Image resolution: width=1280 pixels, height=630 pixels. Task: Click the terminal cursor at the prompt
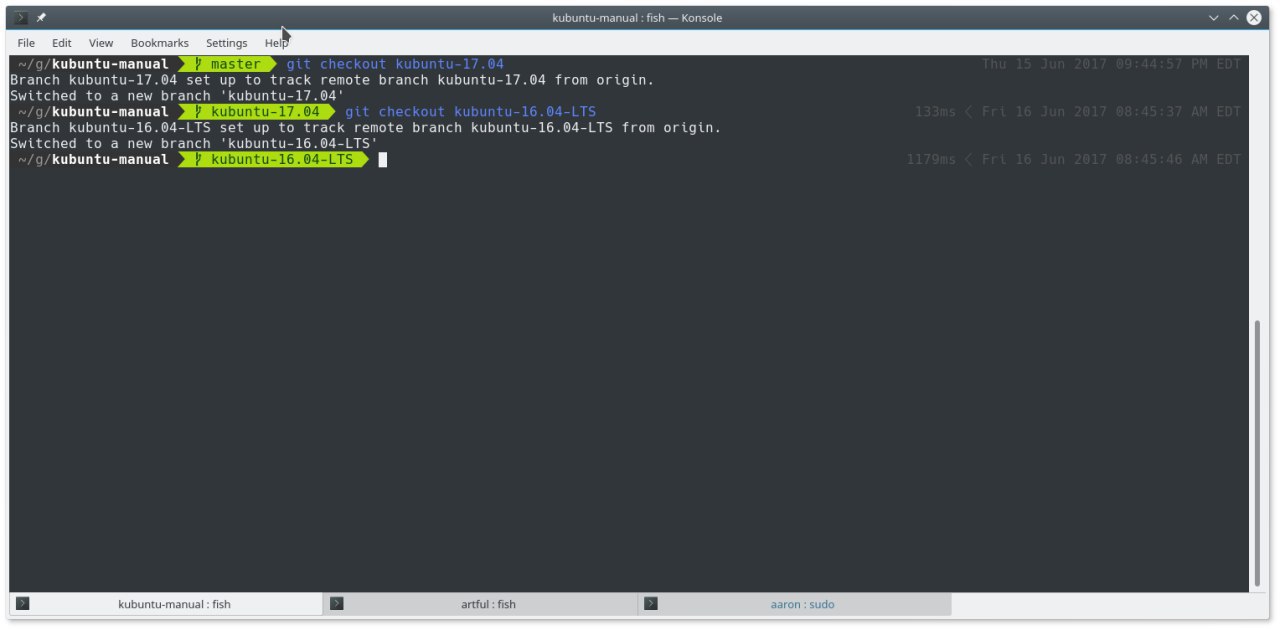click(382, 160)
